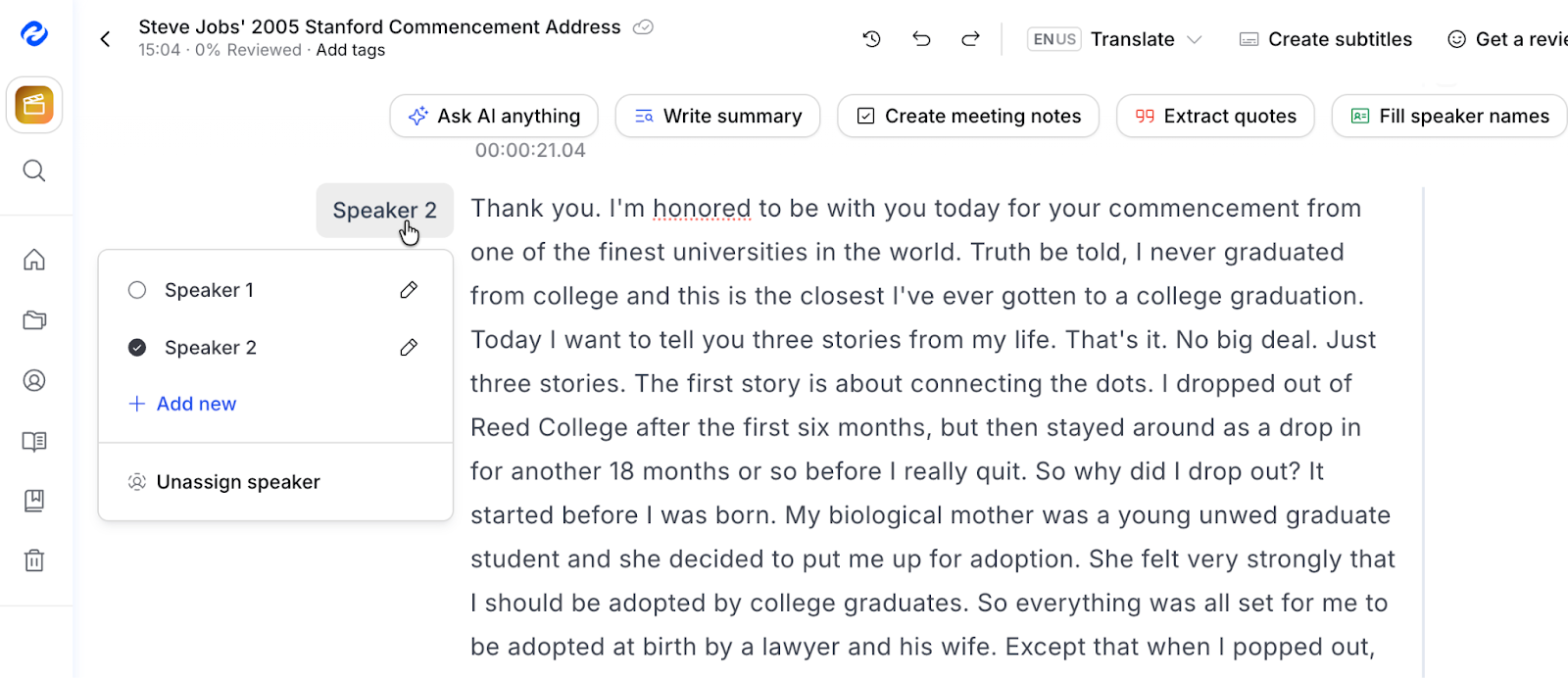Click the redo arrow icon
Screen dimensions: 1568x678
click(x=970, y=39)
